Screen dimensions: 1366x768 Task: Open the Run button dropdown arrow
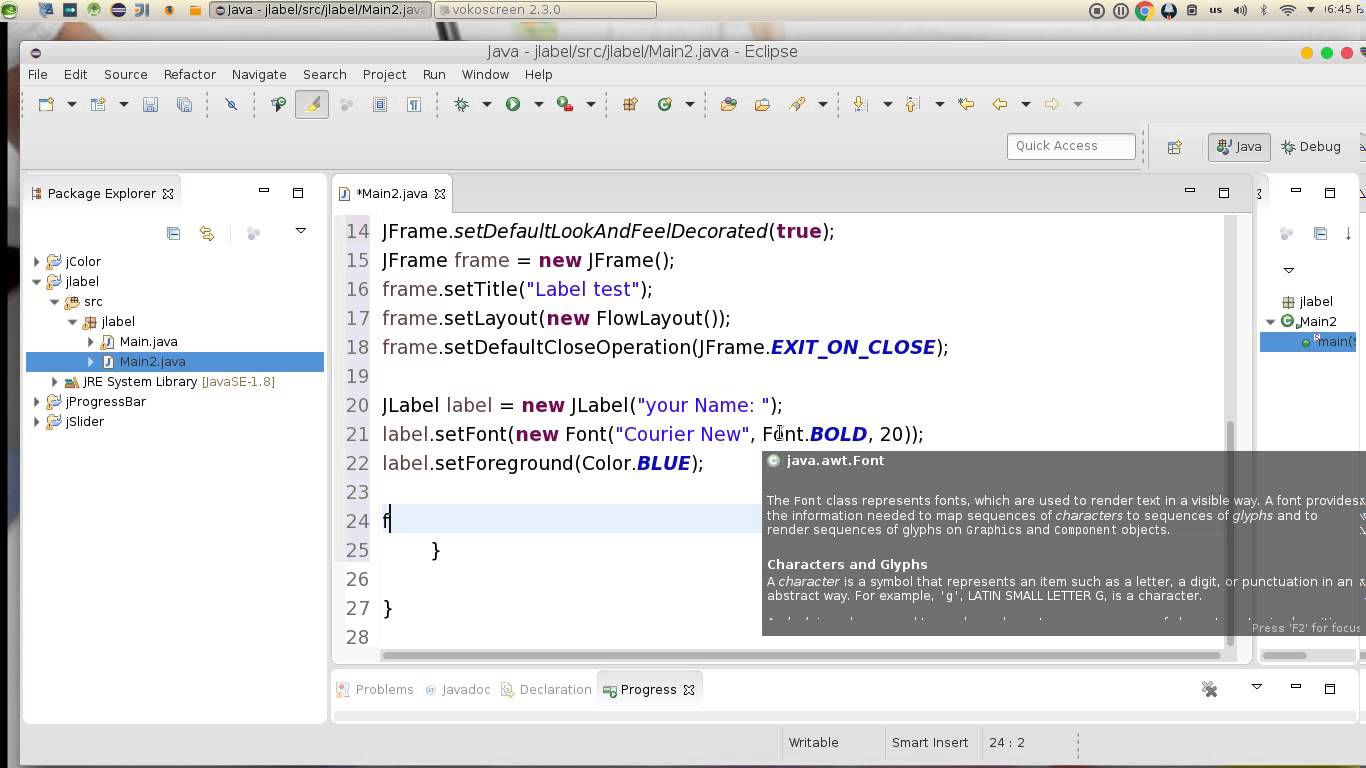(x=538, y=104)
